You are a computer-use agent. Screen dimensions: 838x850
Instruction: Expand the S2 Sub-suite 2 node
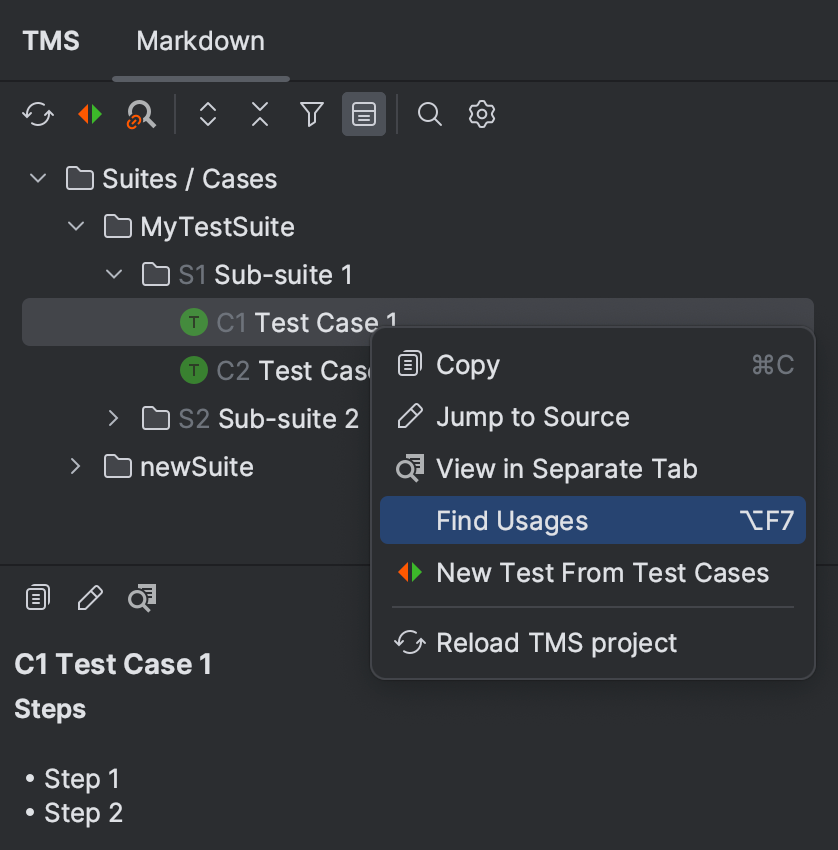point(113,419)
